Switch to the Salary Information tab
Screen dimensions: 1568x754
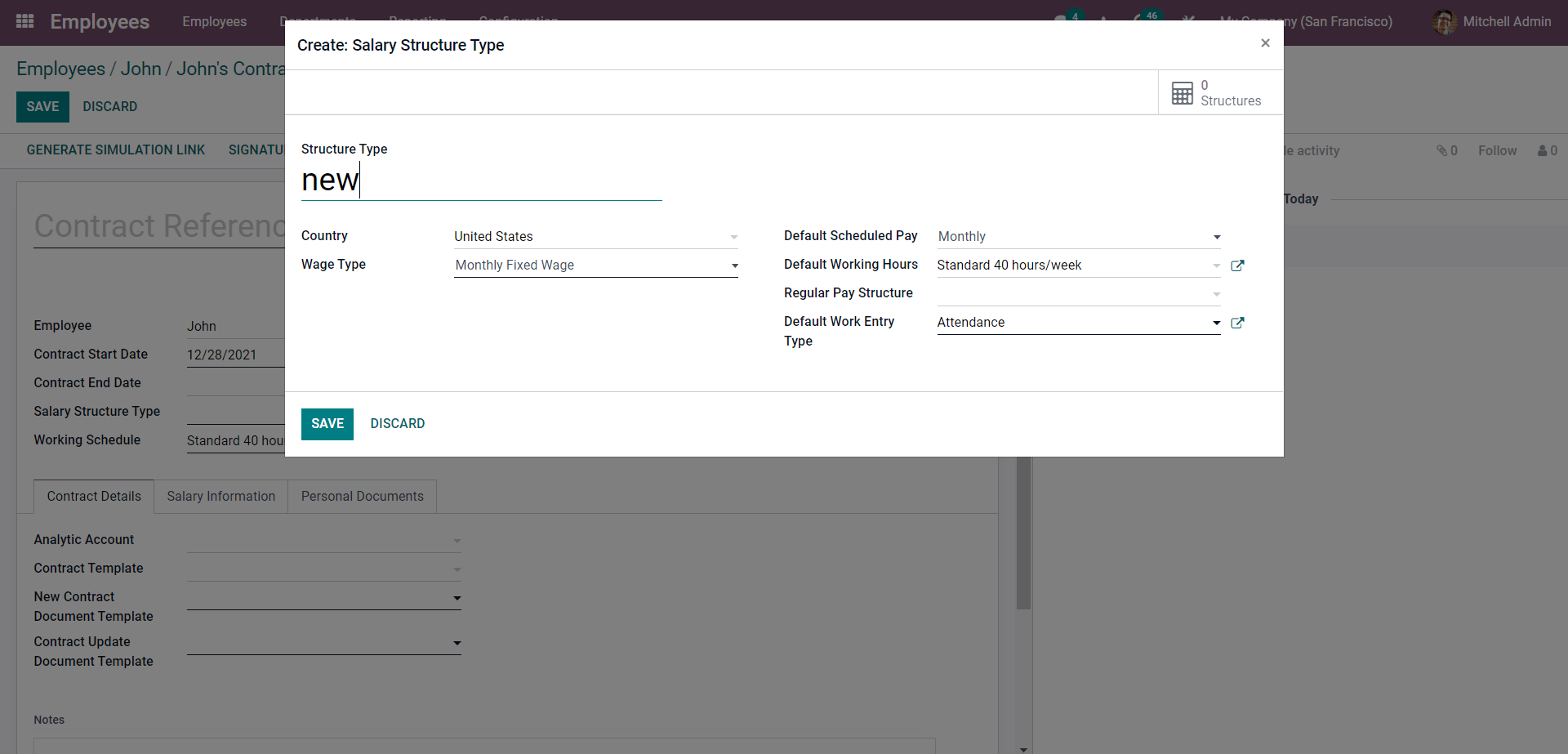[220, 497]
